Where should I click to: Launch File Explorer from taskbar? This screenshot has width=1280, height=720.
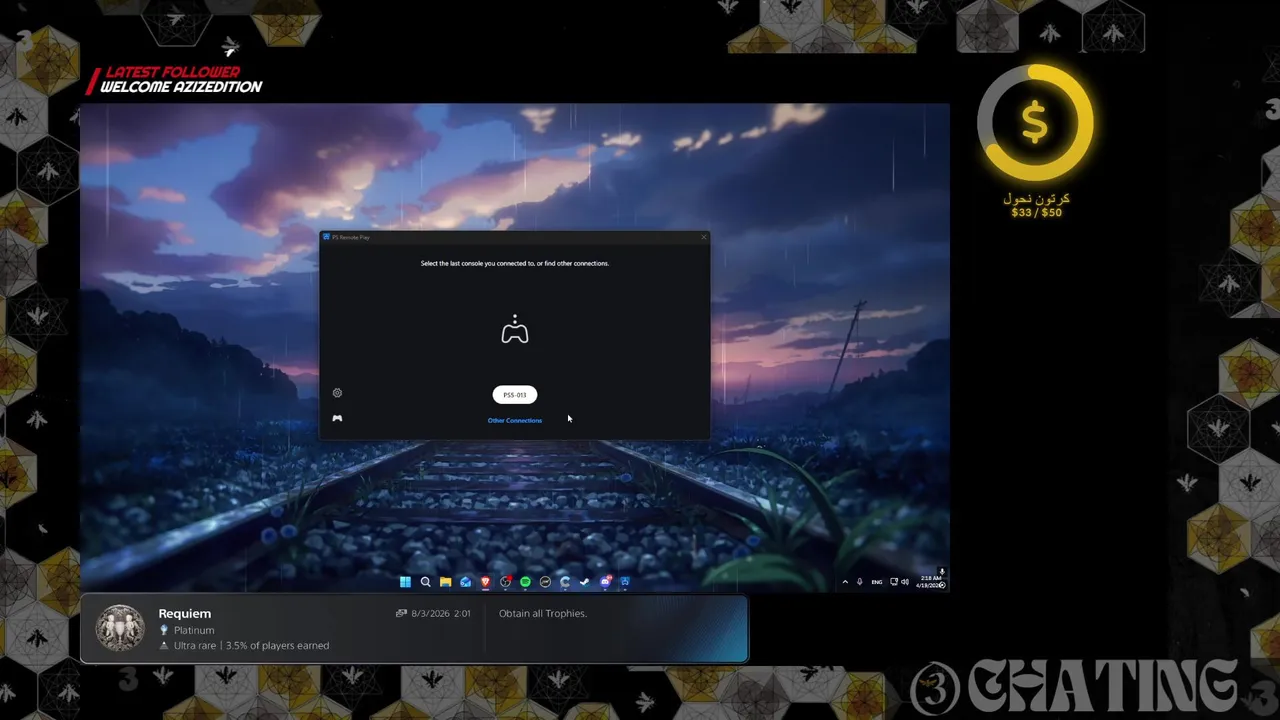[x=445, y=582]
